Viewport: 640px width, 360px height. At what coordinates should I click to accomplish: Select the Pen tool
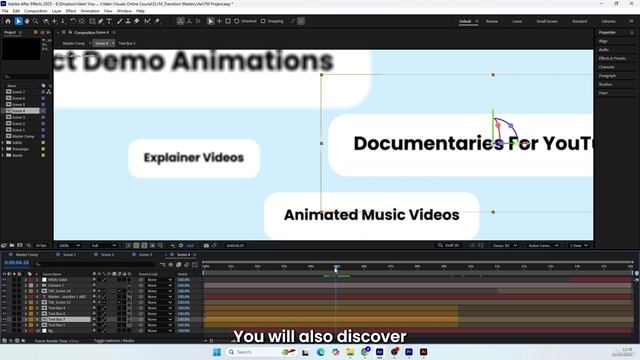click(x=101, y=21)
